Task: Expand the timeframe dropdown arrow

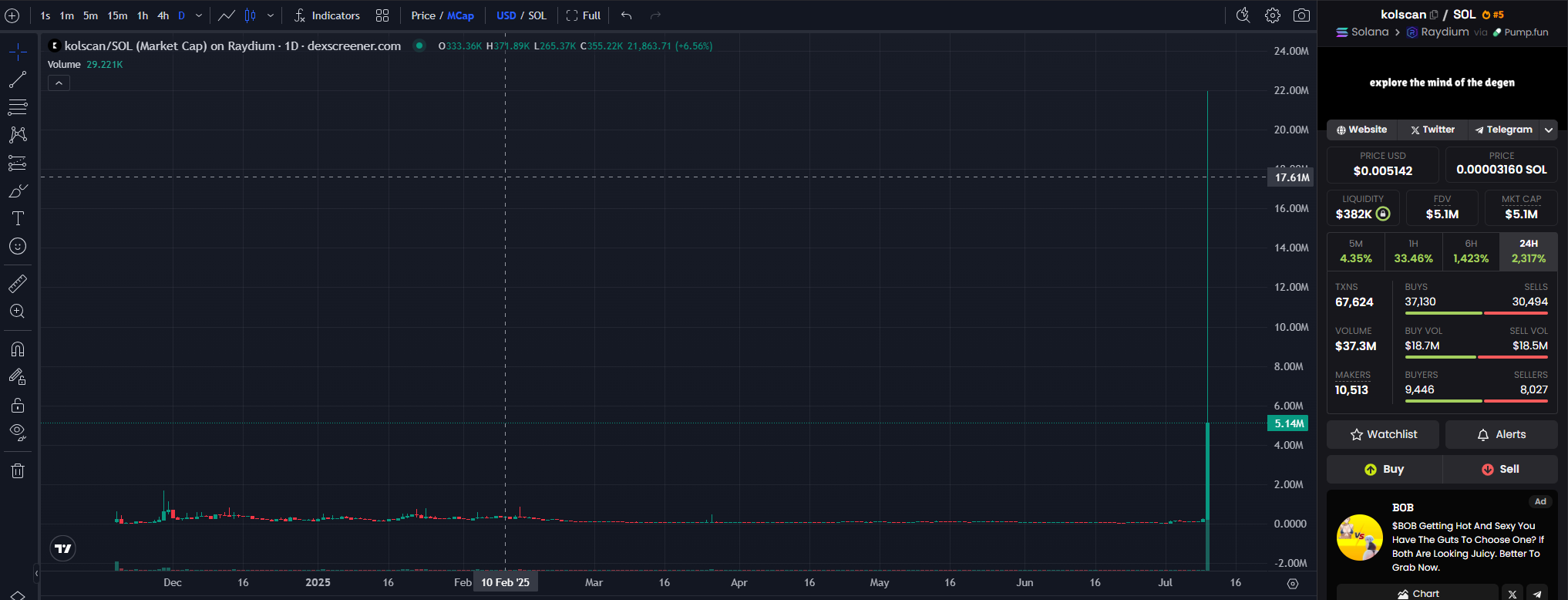Action: (x=199, y=15)
